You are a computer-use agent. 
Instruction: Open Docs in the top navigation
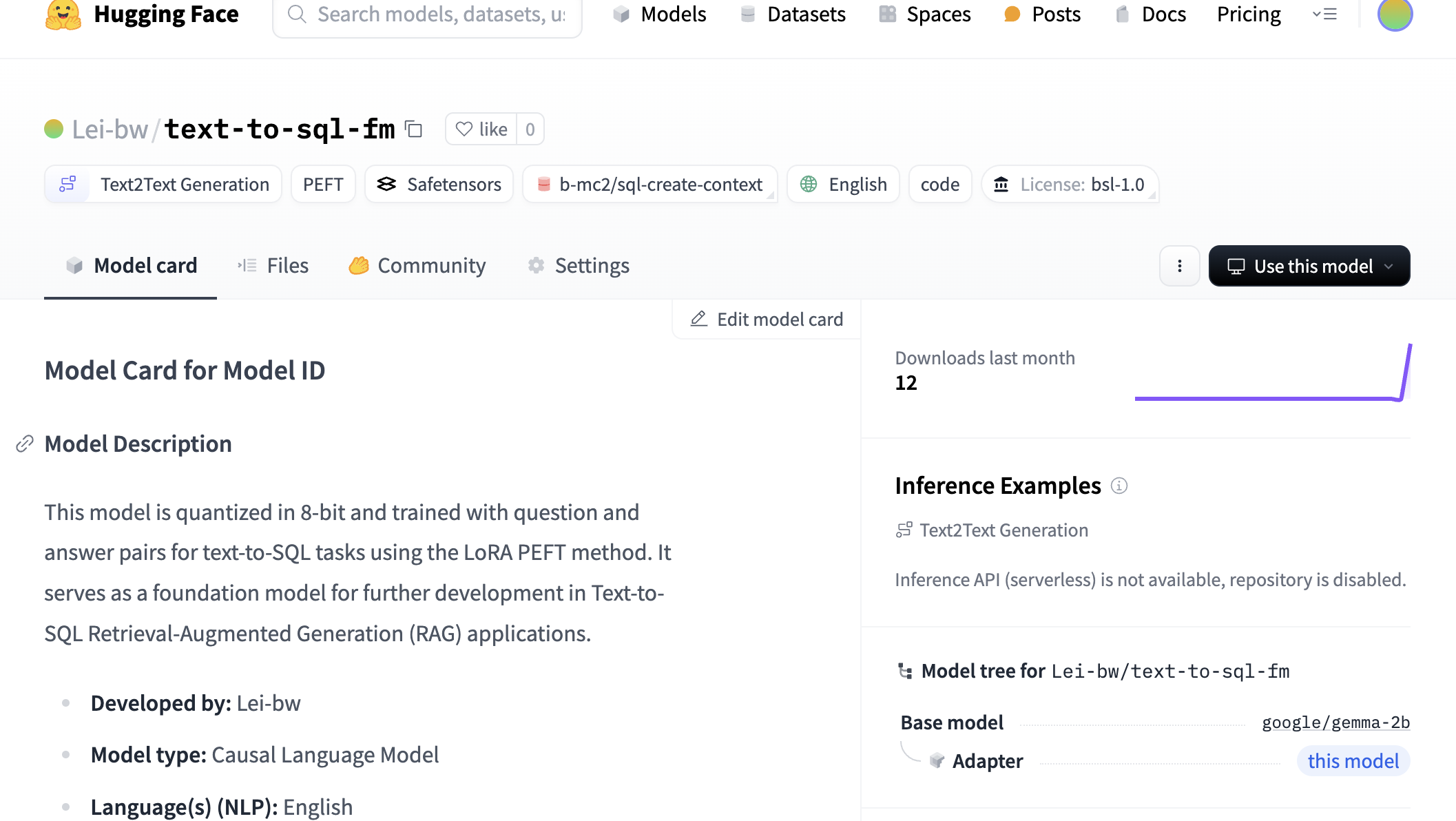pyautogui.click(x=1150, y=14)
